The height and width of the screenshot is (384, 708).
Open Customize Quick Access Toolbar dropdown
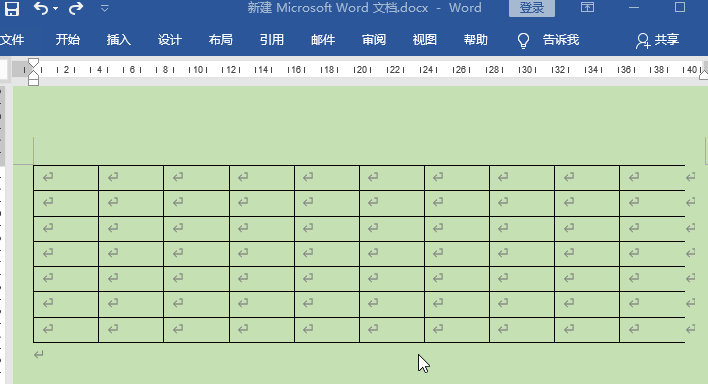tap(104, 9)
